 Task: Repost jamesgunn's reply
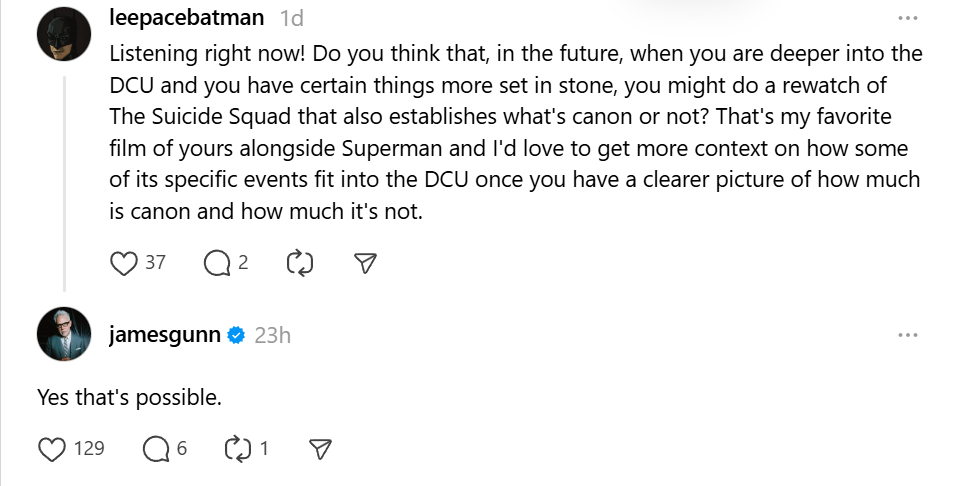pyautogui.click(x=237, y=449)
